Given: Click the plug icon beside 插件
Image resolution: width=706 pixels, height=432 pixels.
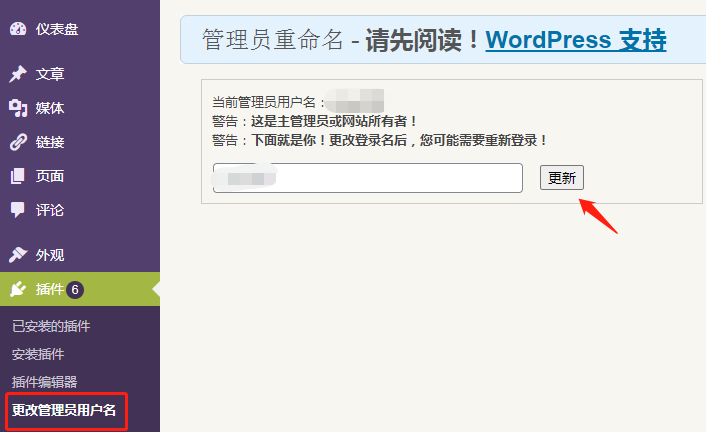Looking at the screenshot, I should pos(18,289).
